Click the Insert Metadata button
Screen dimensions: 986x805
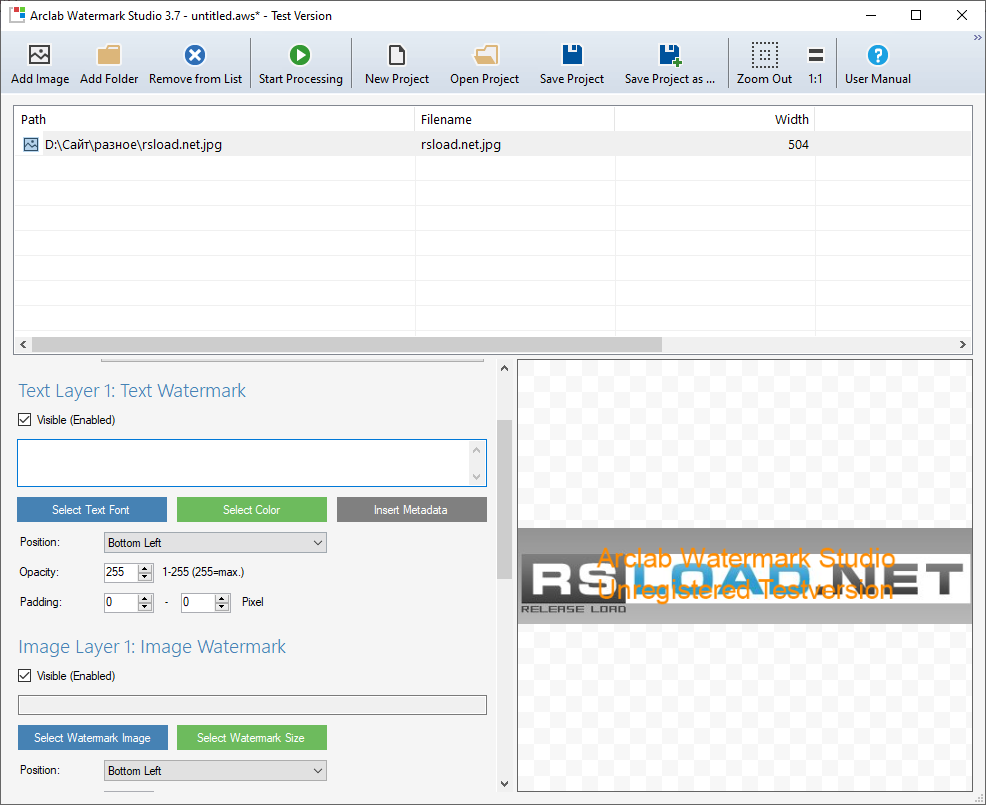[411, 509]
